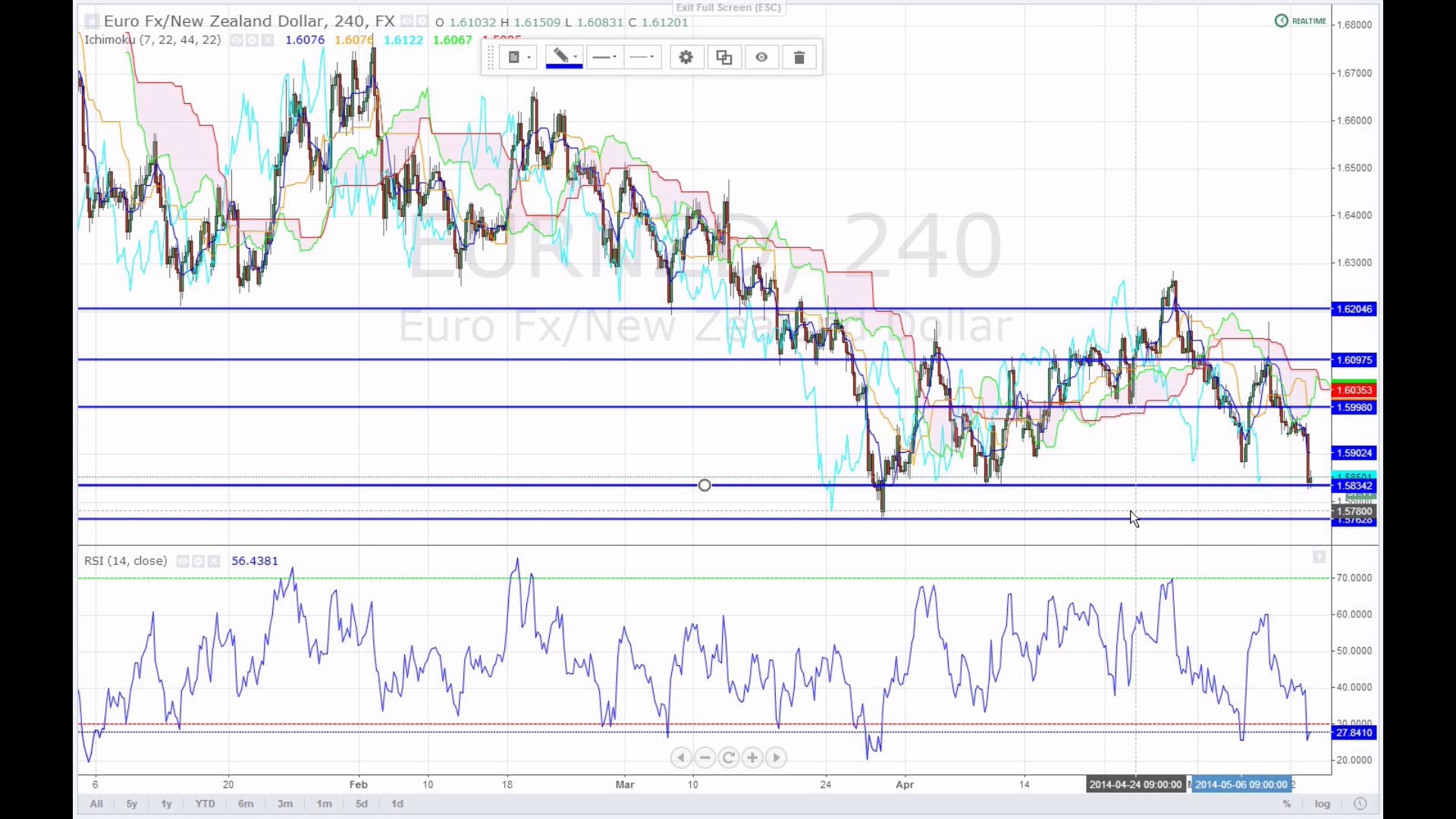The height and width of the screenshot is (819, 1456).
Task: Hide selected drawing with eye icon
Action: (761, 58)
